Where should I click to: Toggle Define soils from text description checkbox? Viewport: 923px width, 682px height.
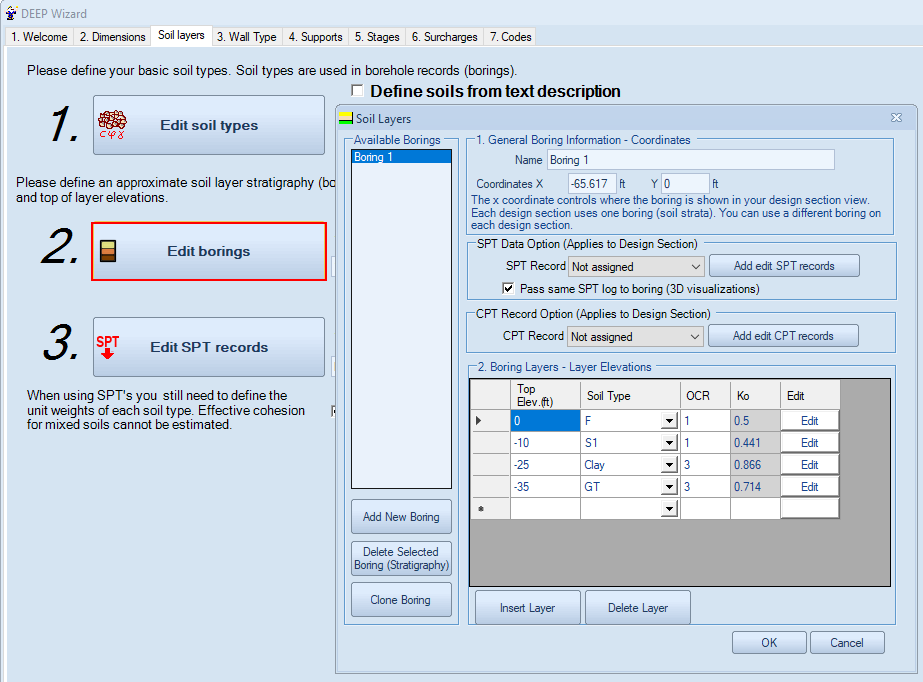coord(357,91)
